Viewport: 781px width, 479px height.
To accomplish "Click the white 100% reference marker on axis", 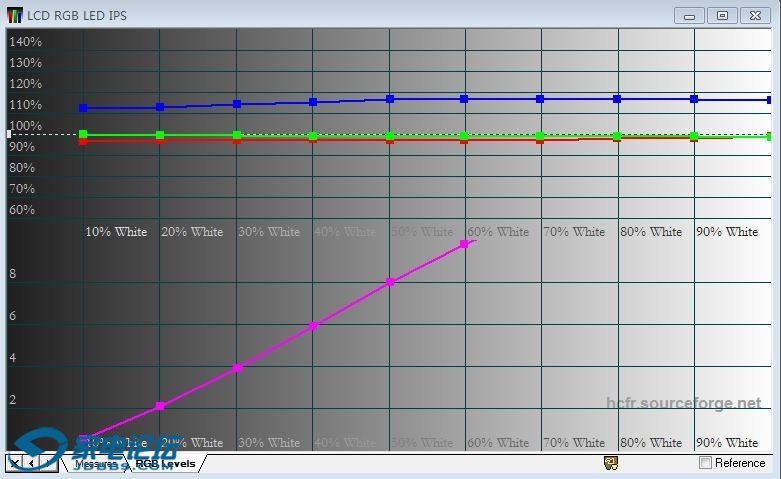I will click(x=9, y=134).
